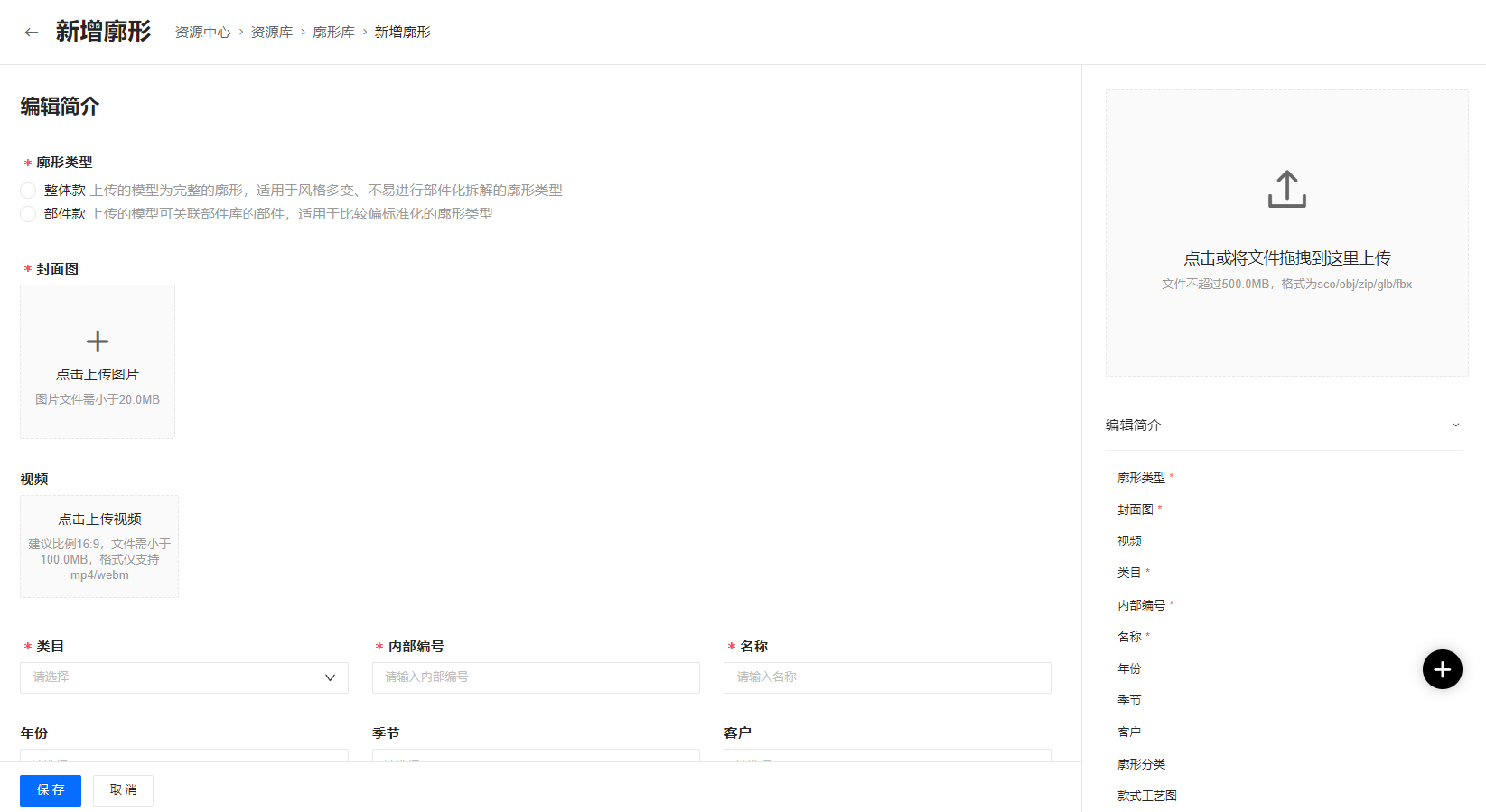Click the 内部编号 input field
1486x812 pixels.
click(x=536, y=677)
